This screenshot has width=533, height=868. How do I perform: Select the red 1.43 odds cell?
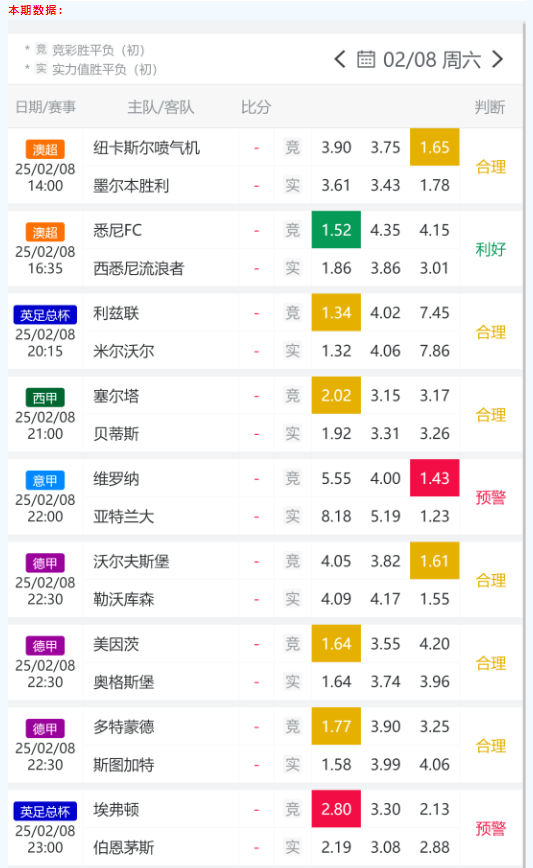pos(434,478)
